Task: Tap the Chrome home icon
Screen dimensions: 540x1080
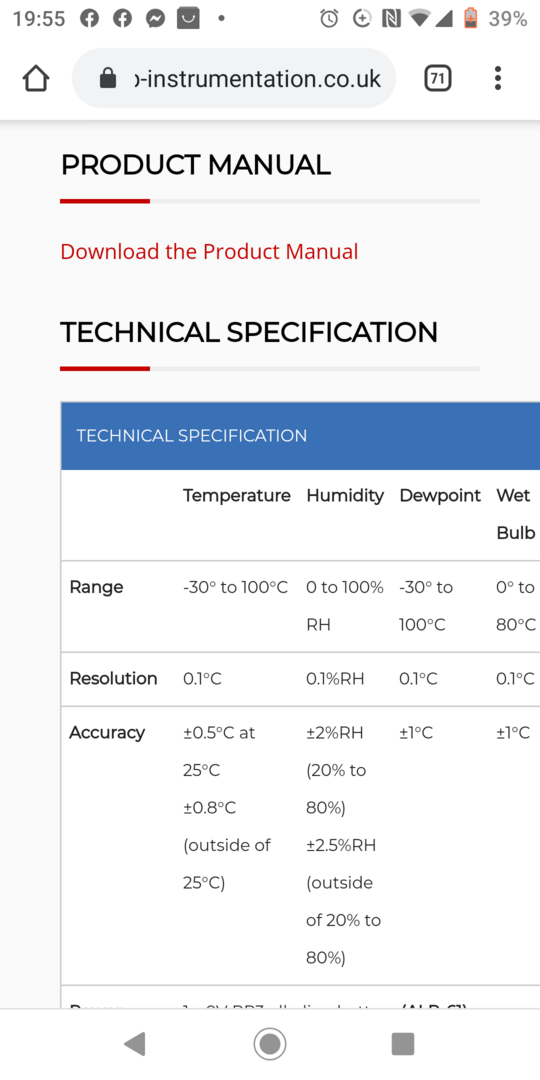Action: point(36,79)
